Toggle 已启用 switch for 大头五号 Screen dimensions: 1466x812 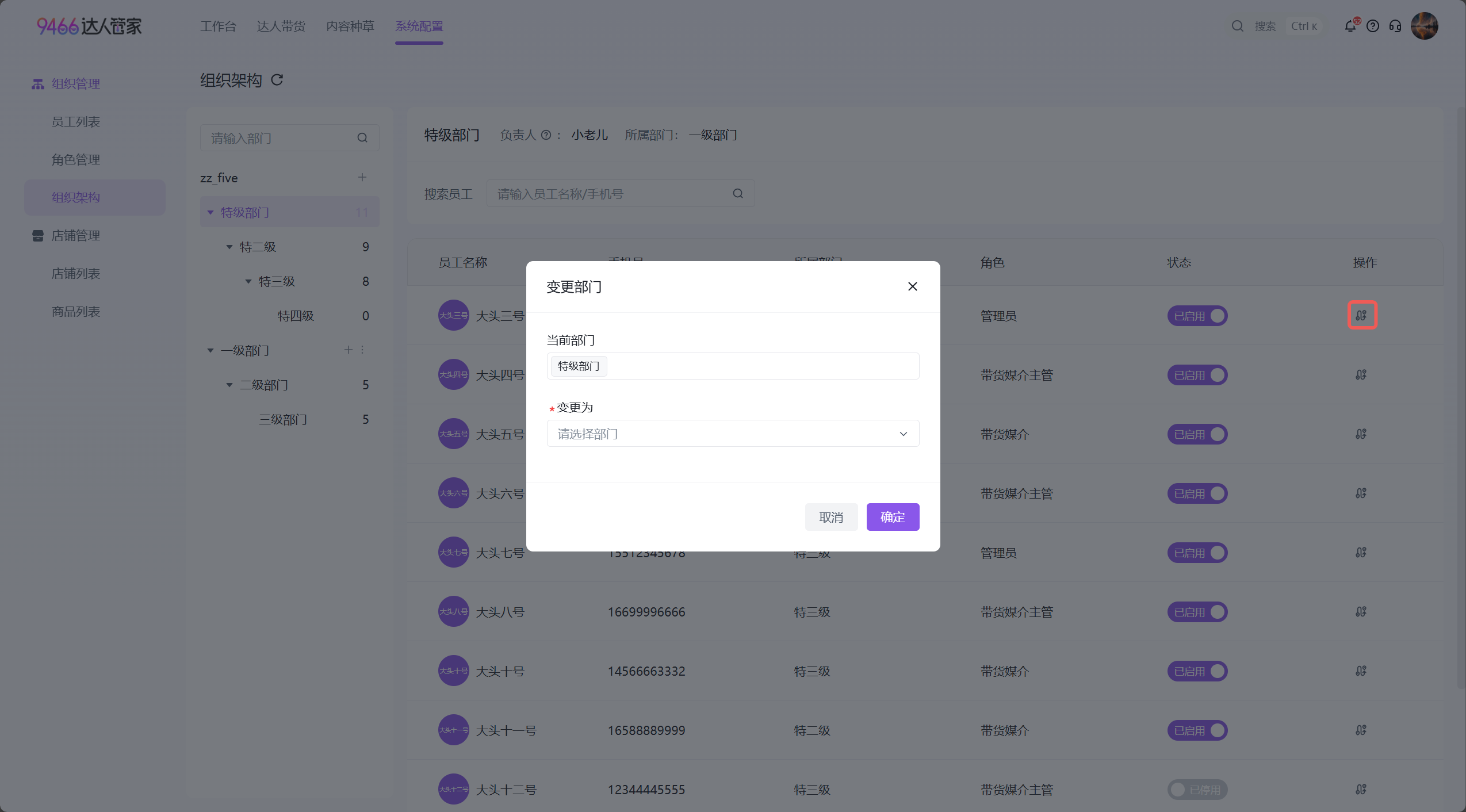pyautogui.click(x=1197, y=434)
